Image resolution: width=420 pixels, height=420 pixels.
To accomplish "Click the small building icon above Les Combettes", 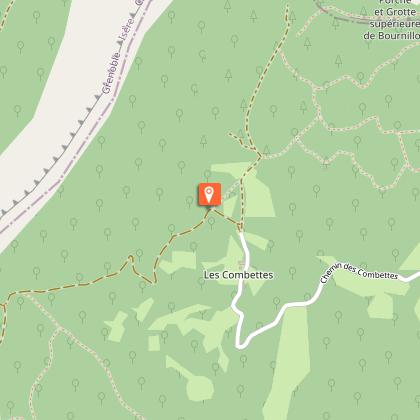I will (241, 265).
